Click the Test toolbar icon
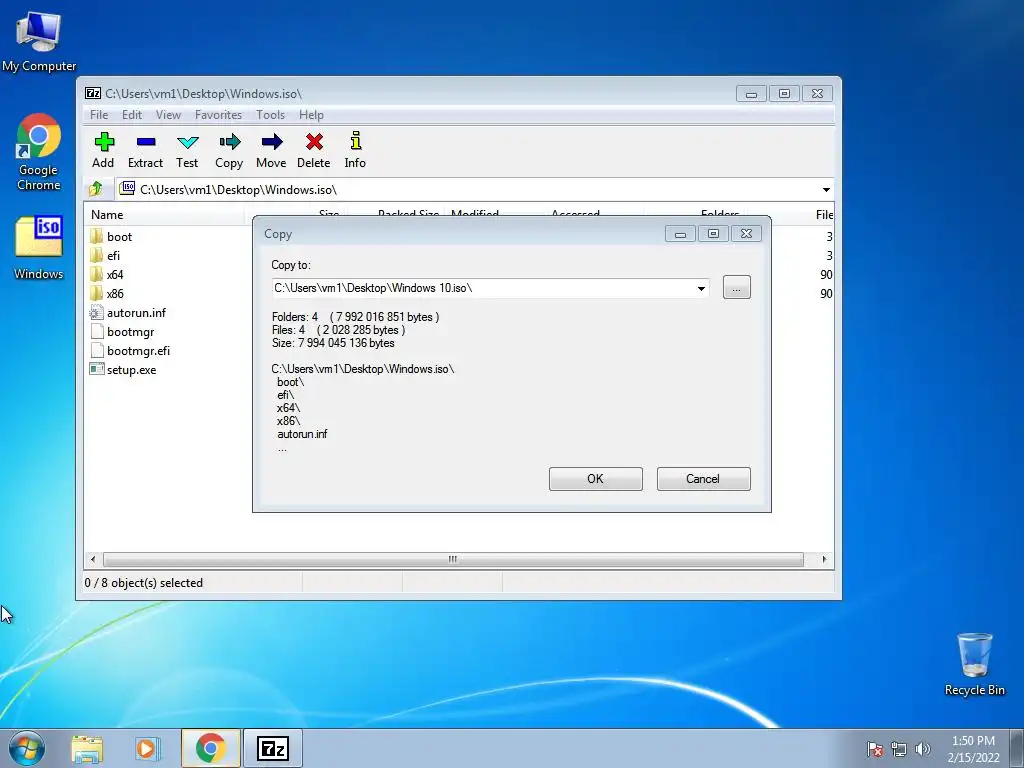Viewport: 1024px width, 768px height. 187,142
